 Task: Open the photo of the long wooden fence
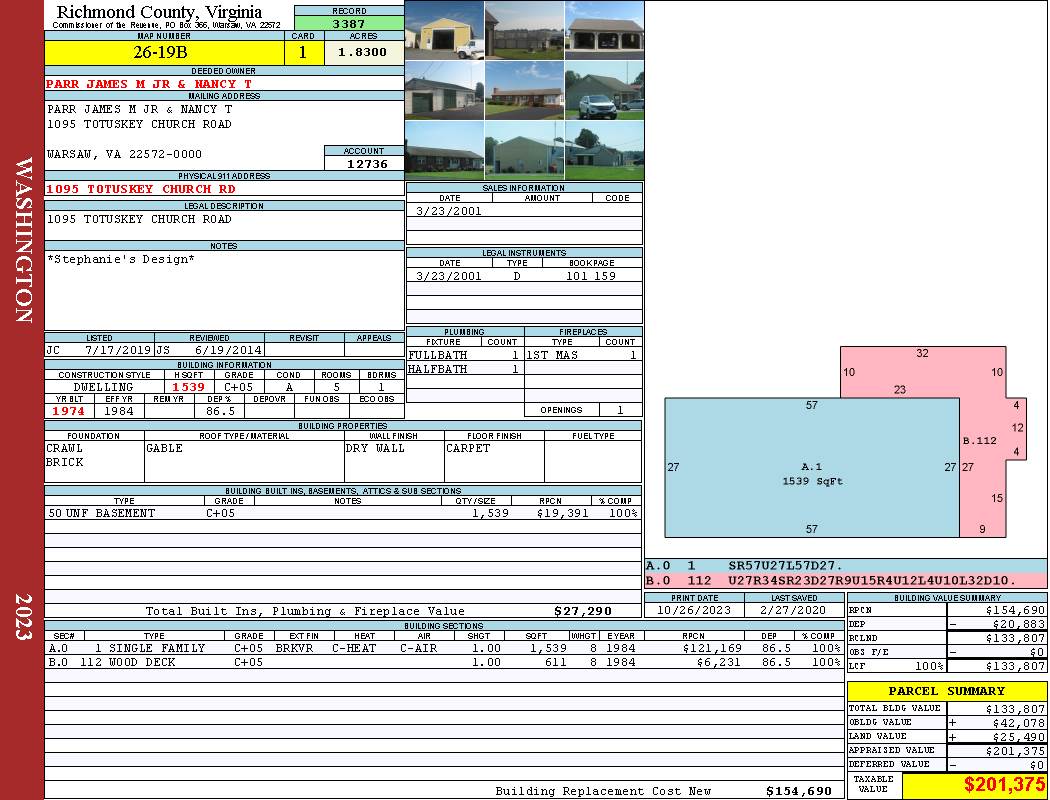(x=524, y=30)
